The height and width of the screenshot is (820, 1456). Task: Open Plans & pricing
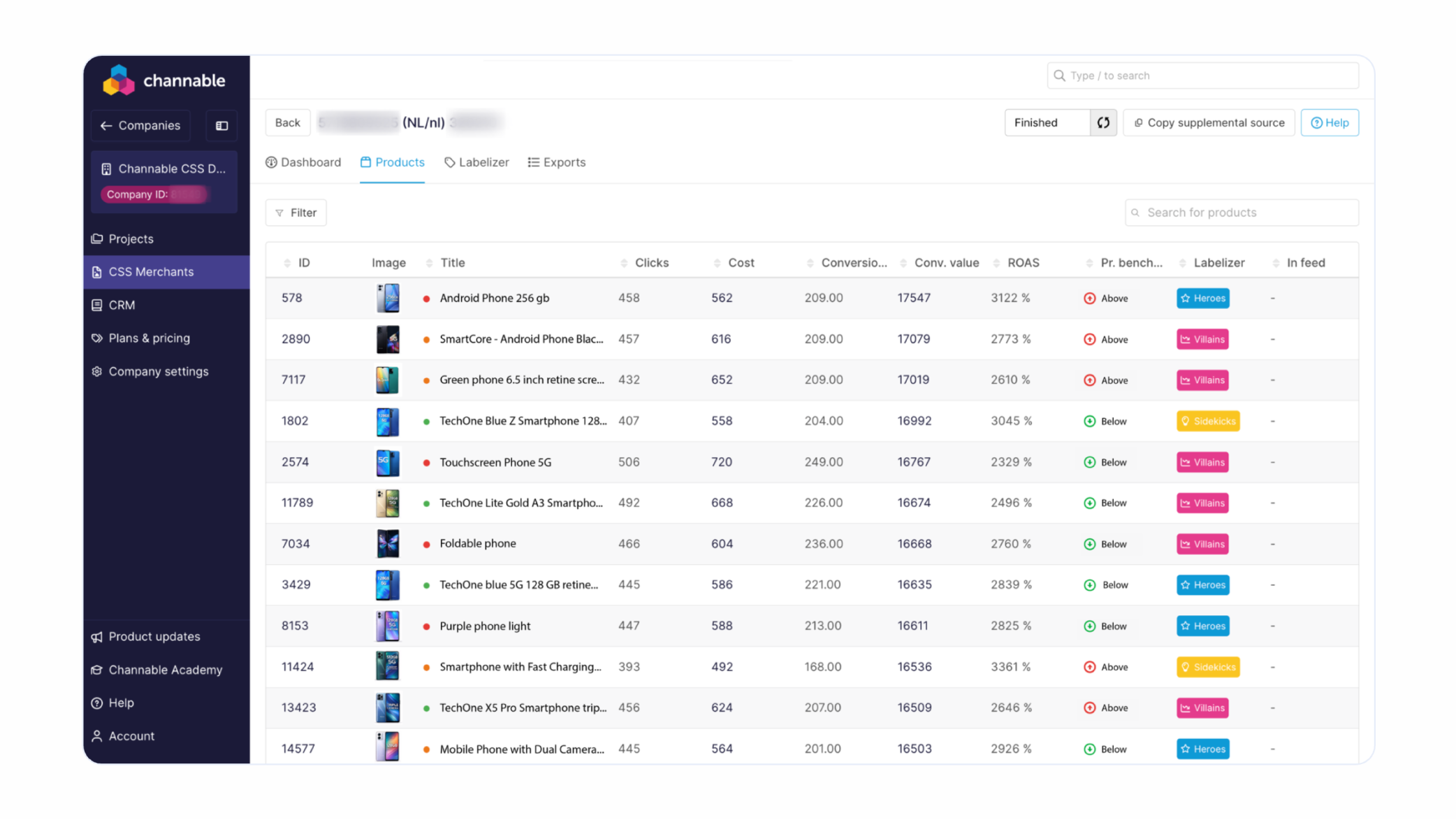[x=166, y=338]
